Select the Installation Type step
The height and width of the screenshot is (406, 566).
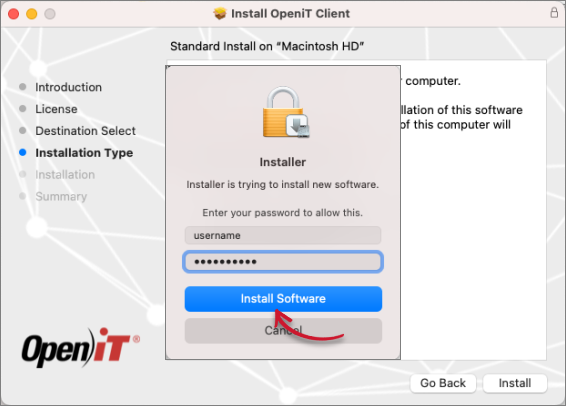(84, 153)
